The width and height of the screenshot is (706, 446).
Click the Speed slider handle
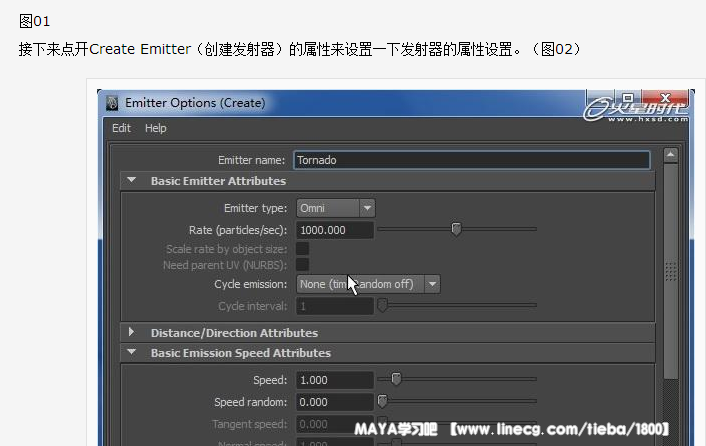[396, 379]
